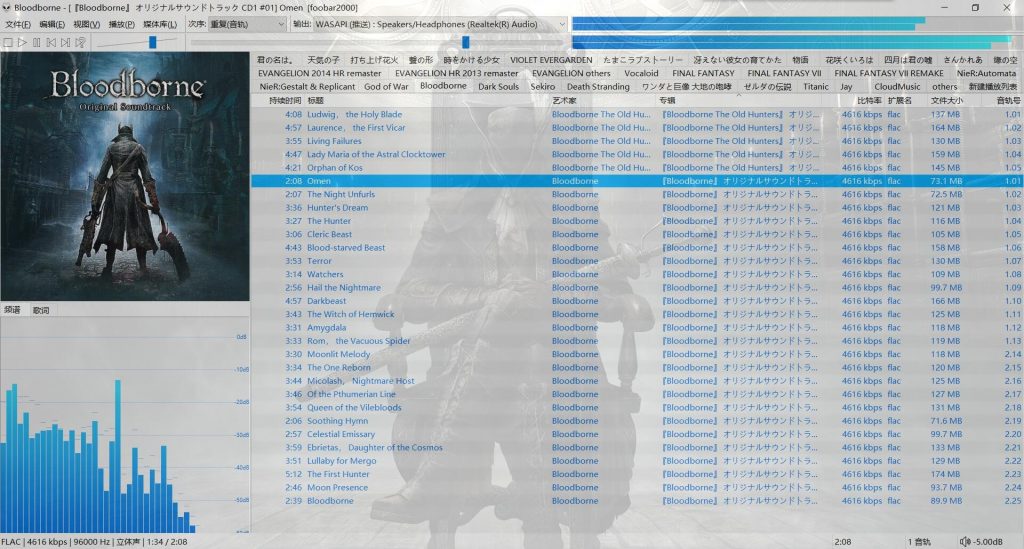
Task: Skip to the next track
Action: coord(65,42)
